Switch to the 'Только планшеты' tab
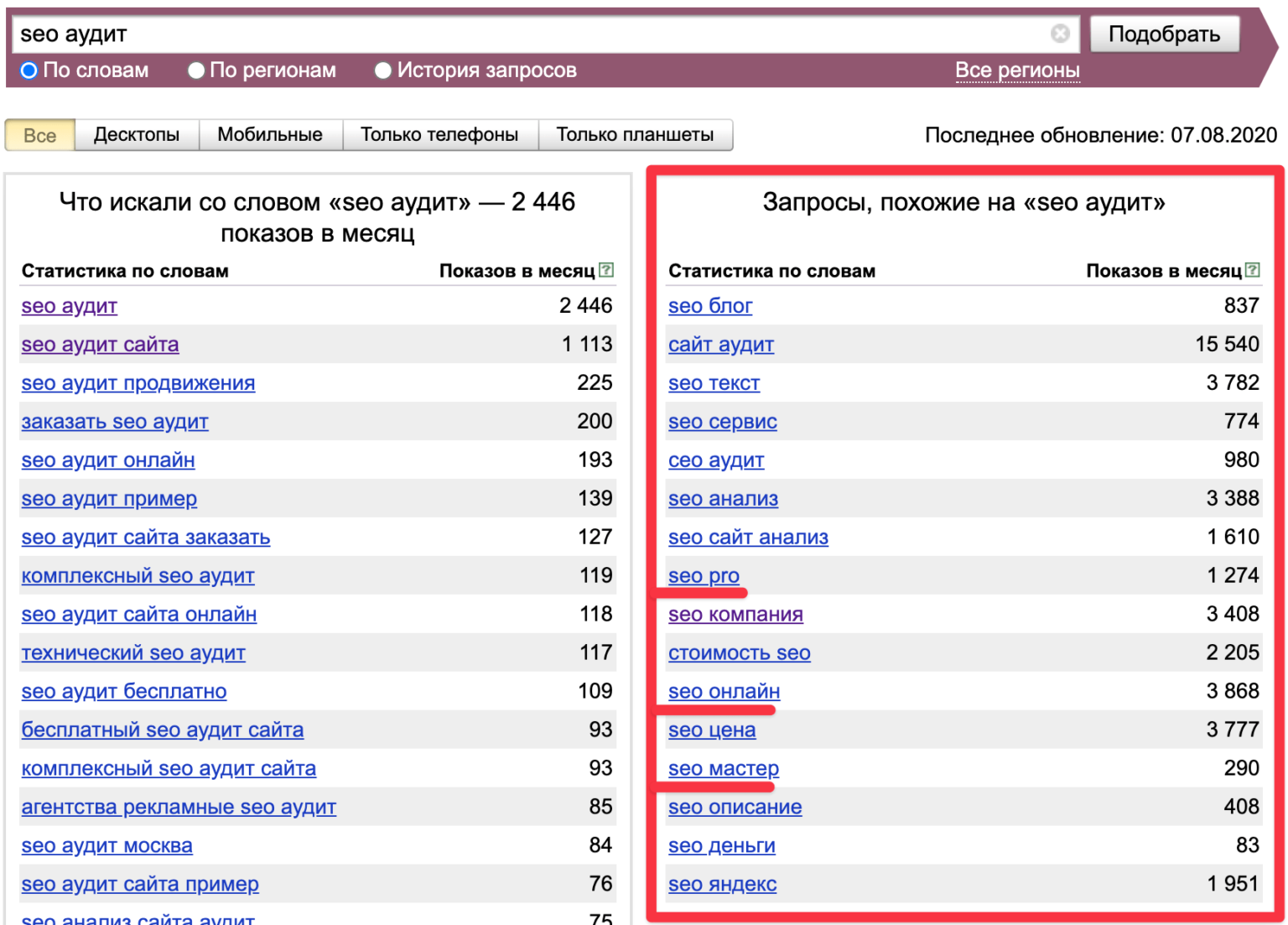 point(635,135)
